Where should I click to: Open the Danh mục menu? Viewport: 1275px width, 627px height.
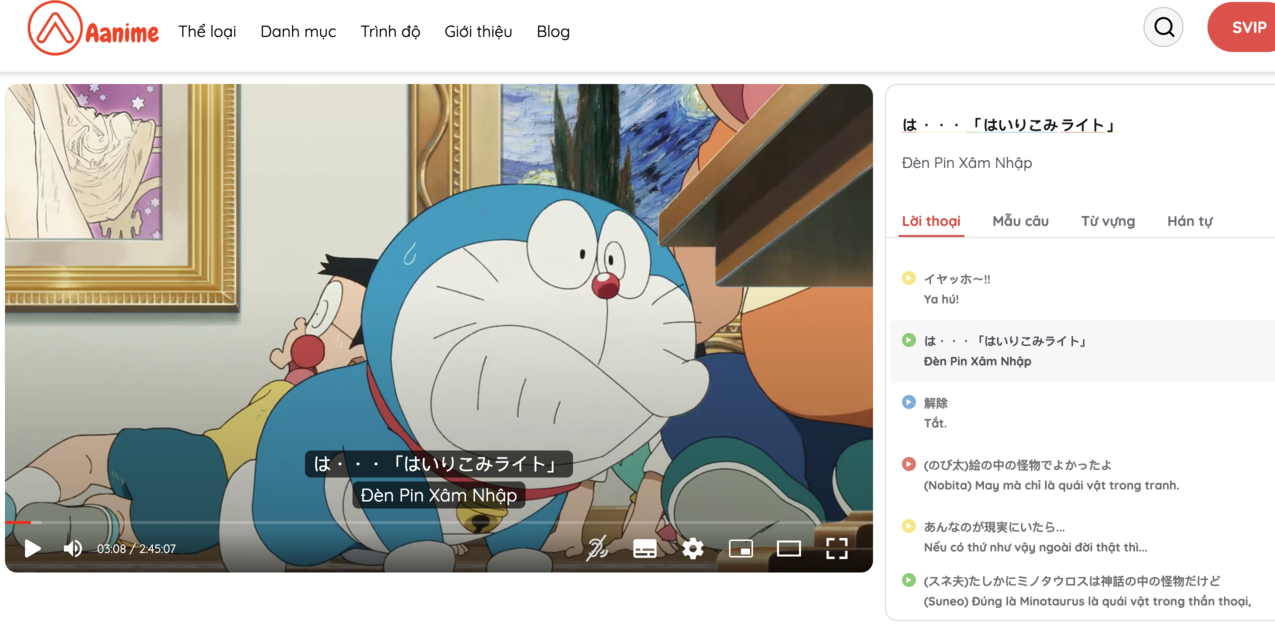[x=298, y=31]
